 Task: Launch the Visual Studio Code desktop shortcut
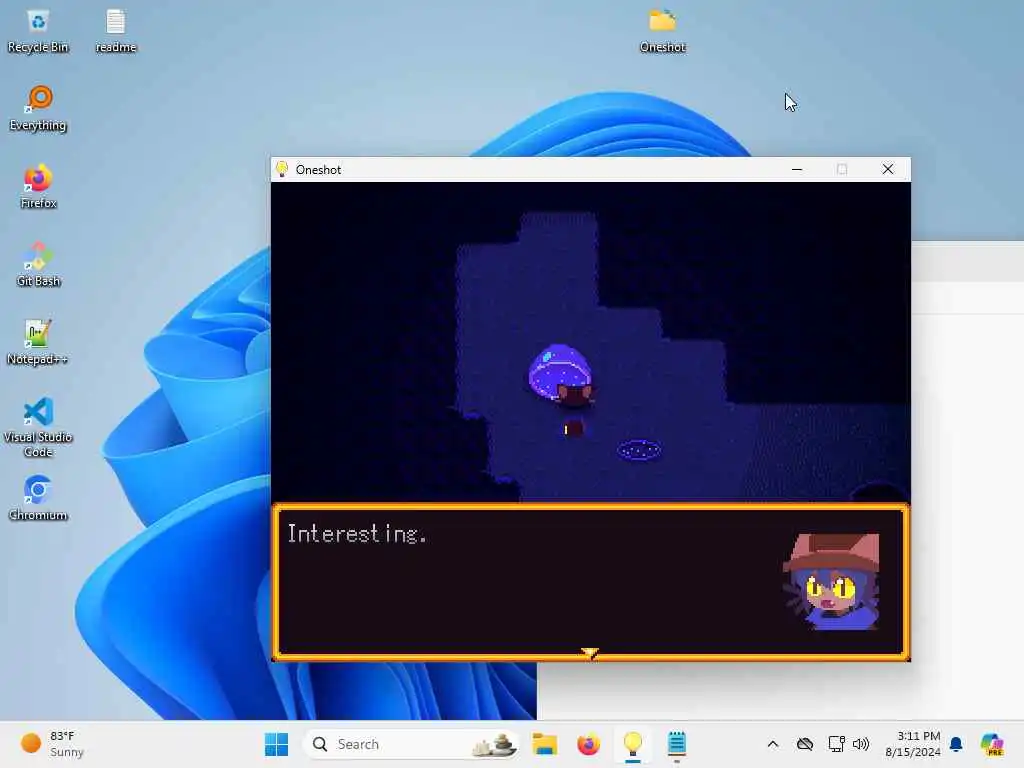pyautogui.click(x=38, y=427)
